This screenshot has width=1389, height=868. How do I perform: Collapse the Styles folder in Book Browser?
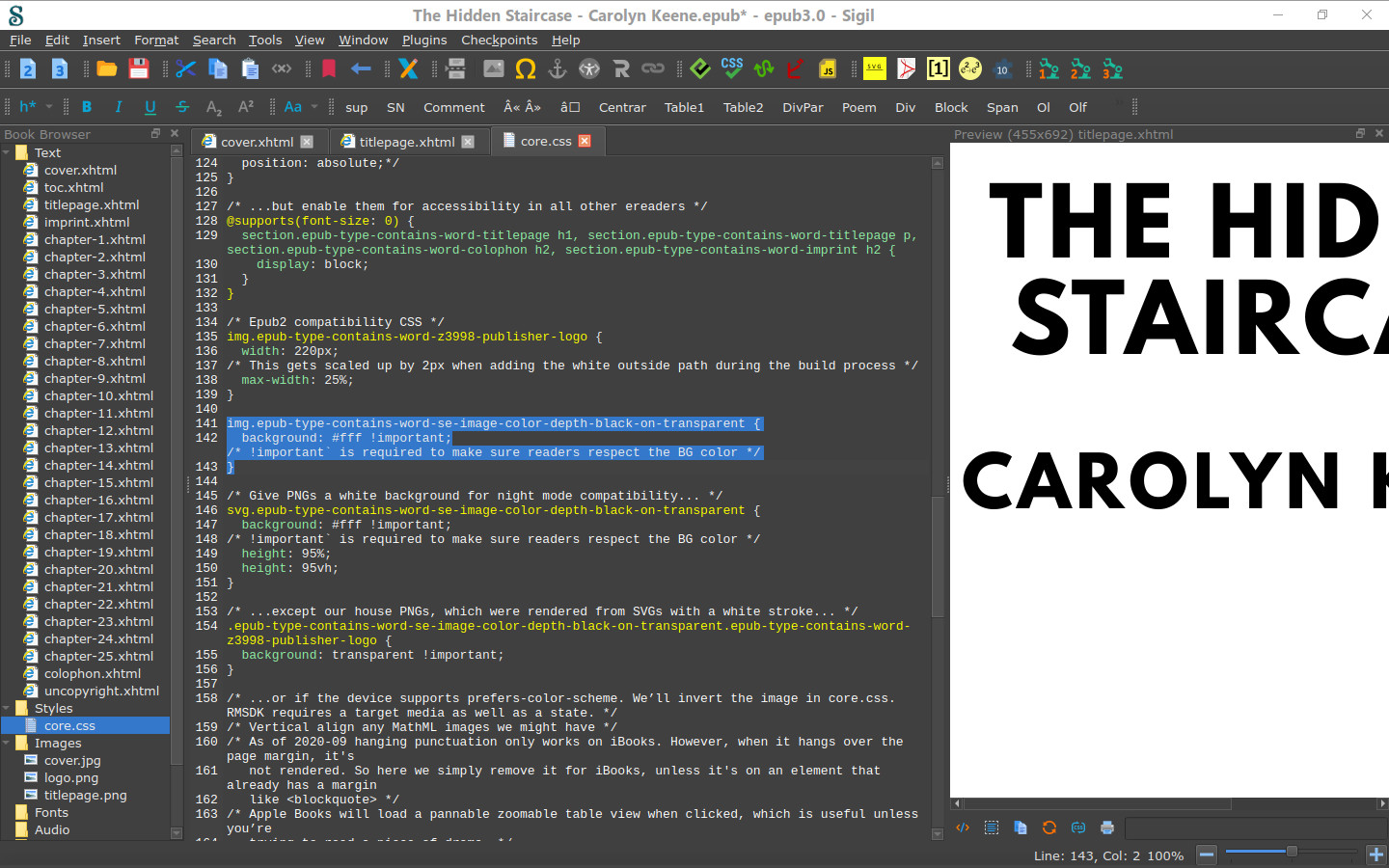[x=7, y=708]
